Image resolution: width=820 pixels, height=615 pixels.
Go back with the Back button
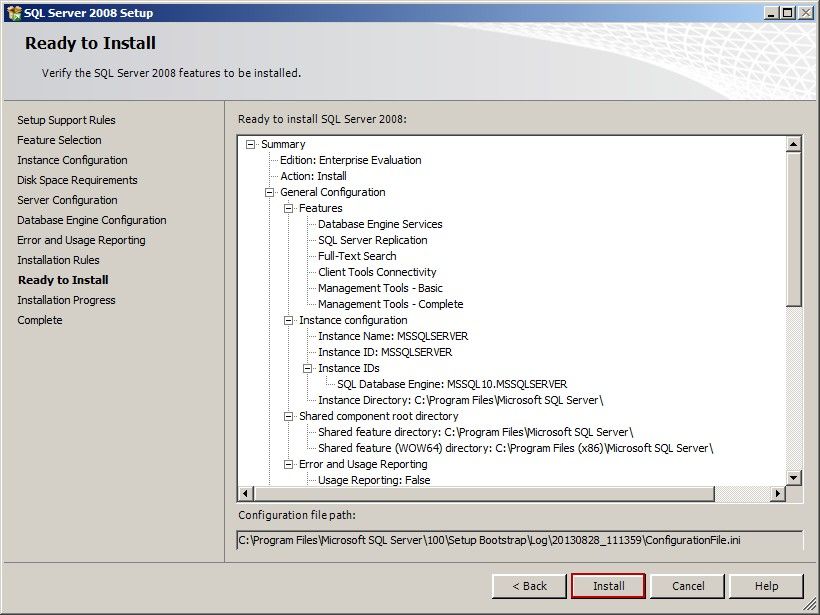pos(529,586)
